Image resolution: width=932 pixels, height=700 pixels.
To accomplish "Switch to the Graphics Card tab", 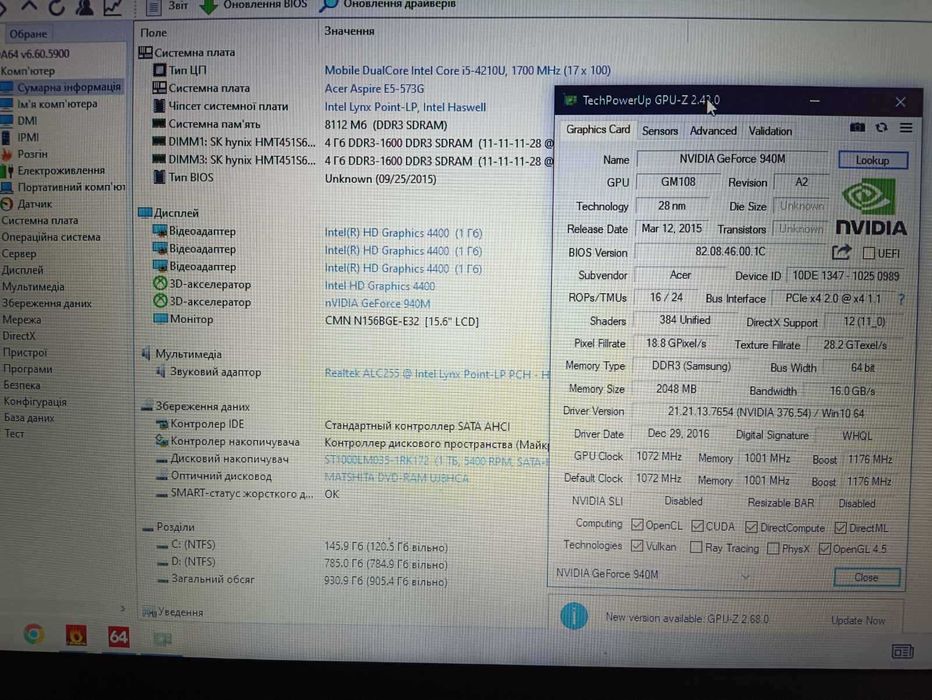I will [597, 130].
